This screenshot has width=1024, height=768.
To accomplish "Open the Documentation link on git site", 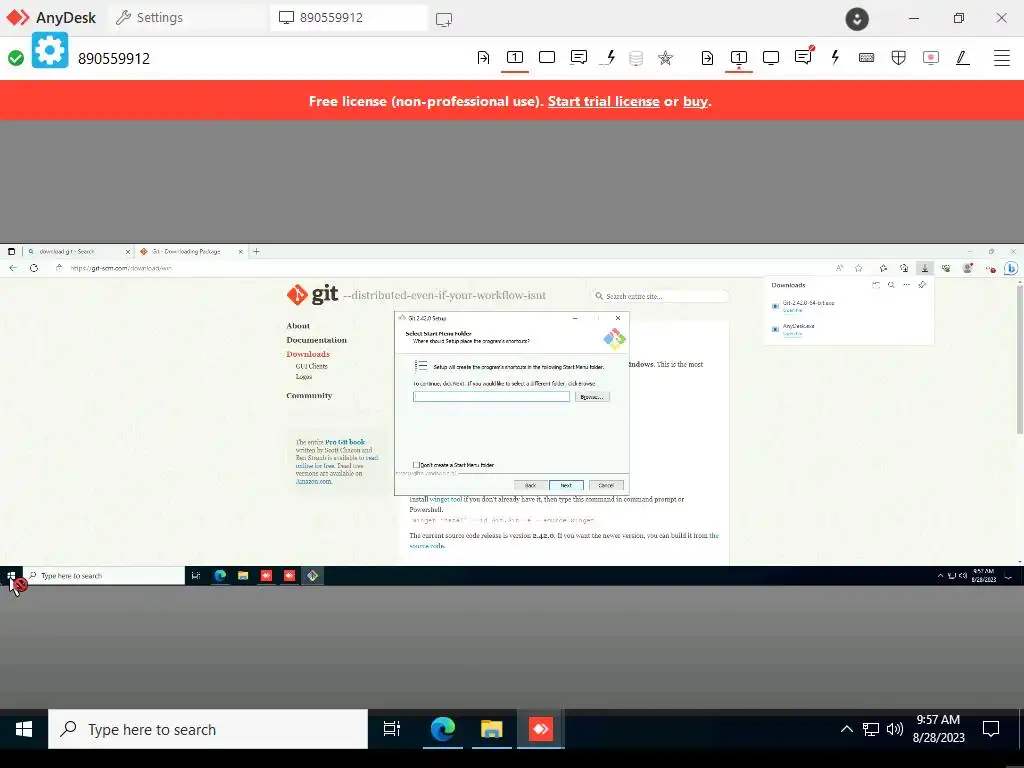I will (317, 340).
